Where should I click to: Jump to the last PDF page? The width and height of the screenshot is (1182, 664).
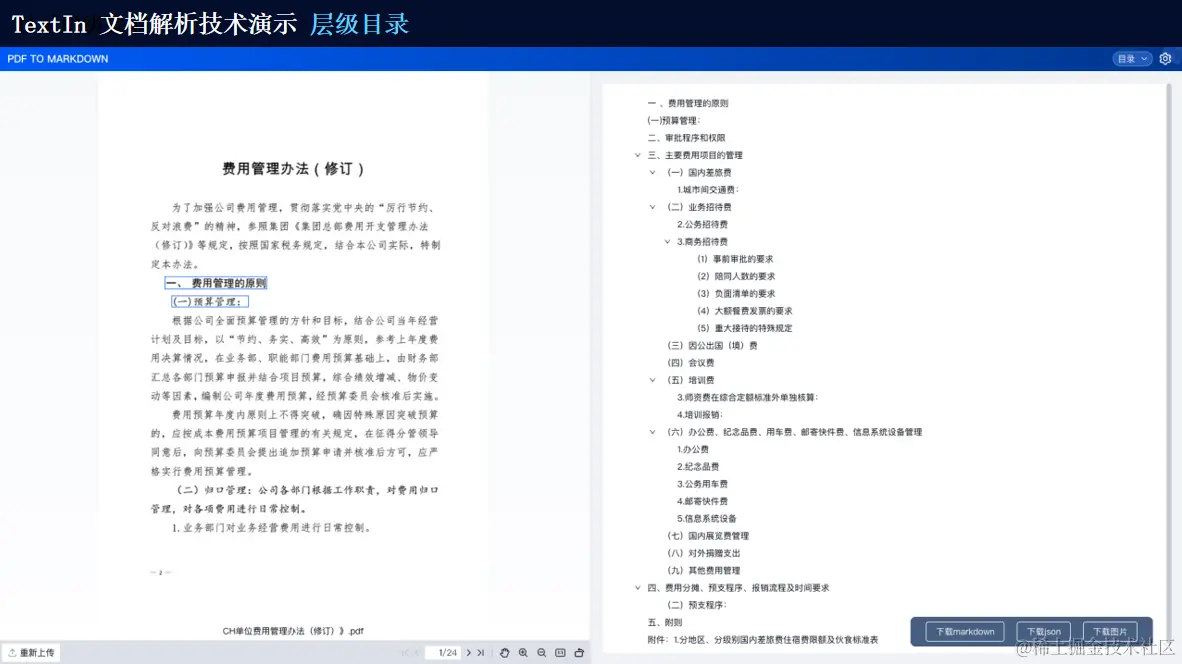pyautogui.click(x=481, y=653)
